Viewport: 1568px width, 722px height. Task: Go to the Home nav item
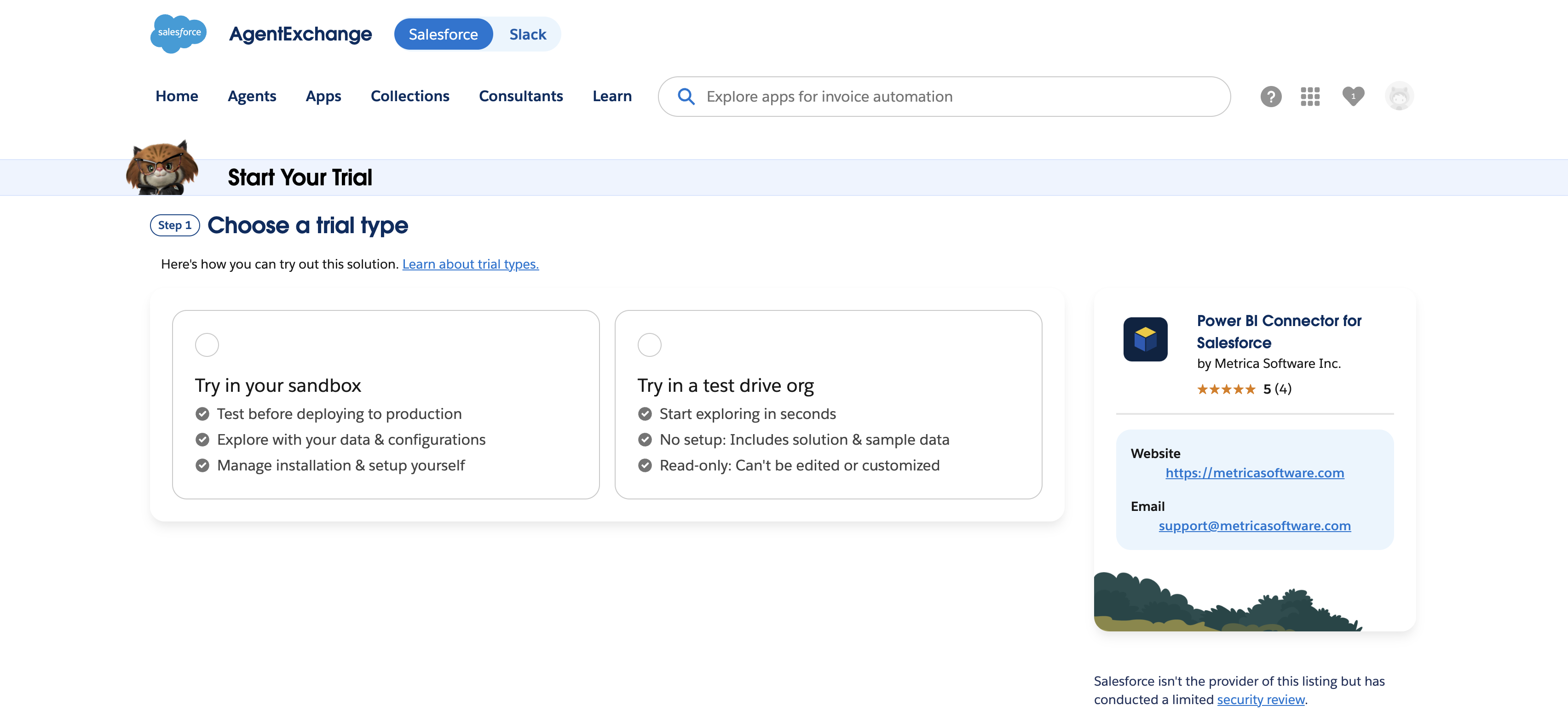point(177,96)
